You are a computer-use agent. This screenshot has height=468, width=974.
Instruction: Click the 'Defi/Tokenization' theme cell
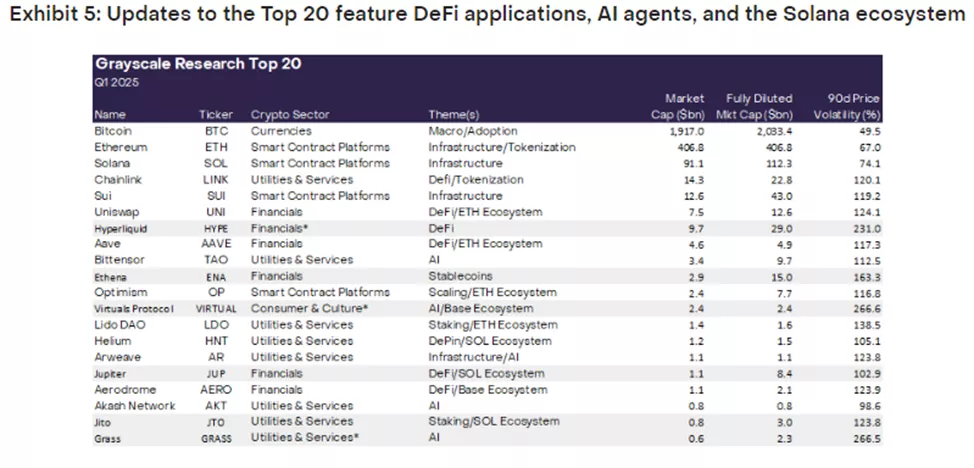click(476, 180)
